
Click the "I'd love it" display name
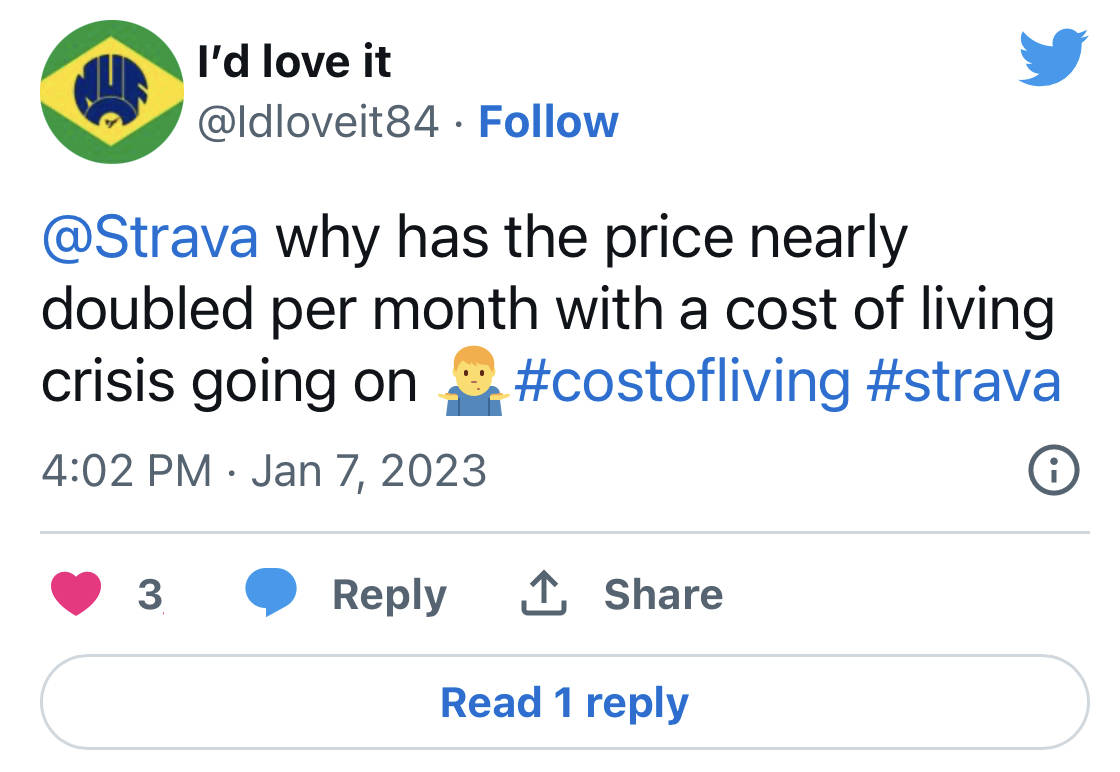(294, 62)
